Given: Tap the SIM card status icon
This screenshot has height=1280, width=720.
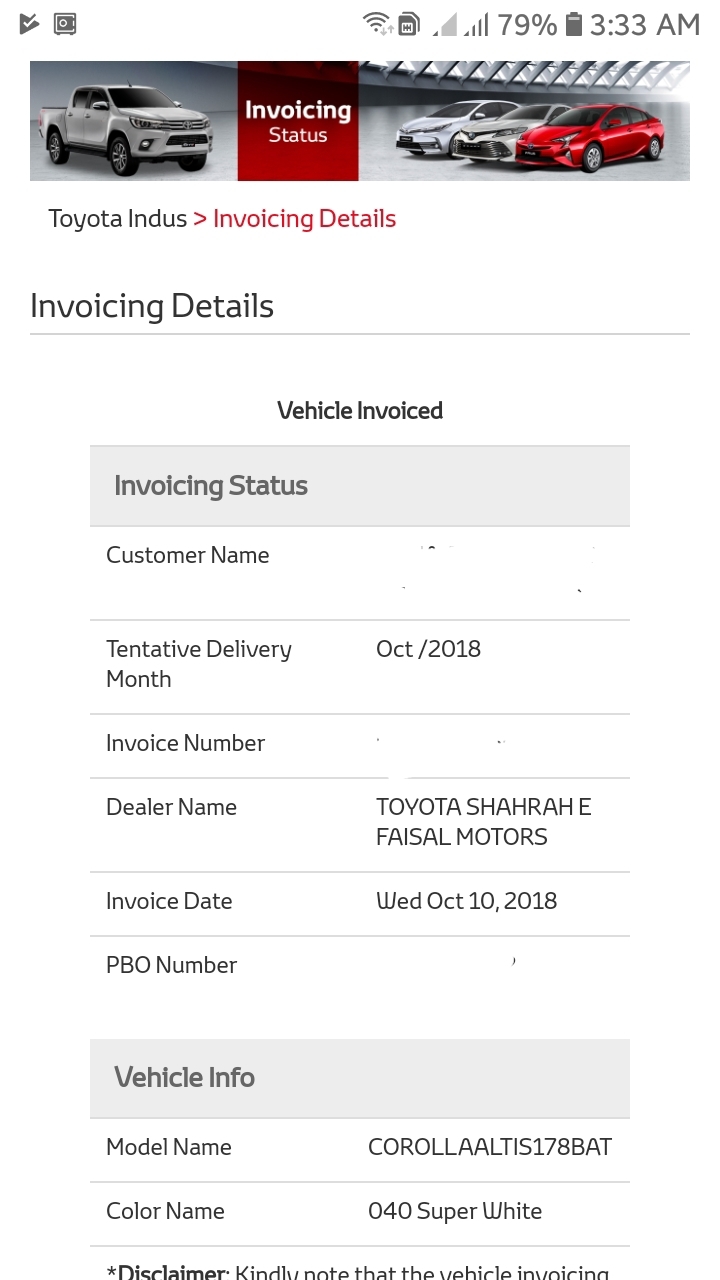Looking at the screenshot, I should [x=408, y=25].
